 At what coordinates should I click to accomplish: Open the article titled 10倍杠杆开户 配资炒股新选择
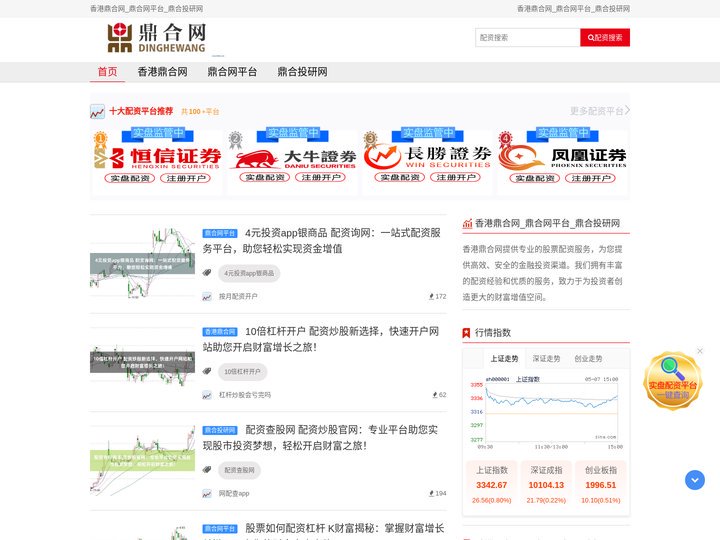[x=321, y=339]
